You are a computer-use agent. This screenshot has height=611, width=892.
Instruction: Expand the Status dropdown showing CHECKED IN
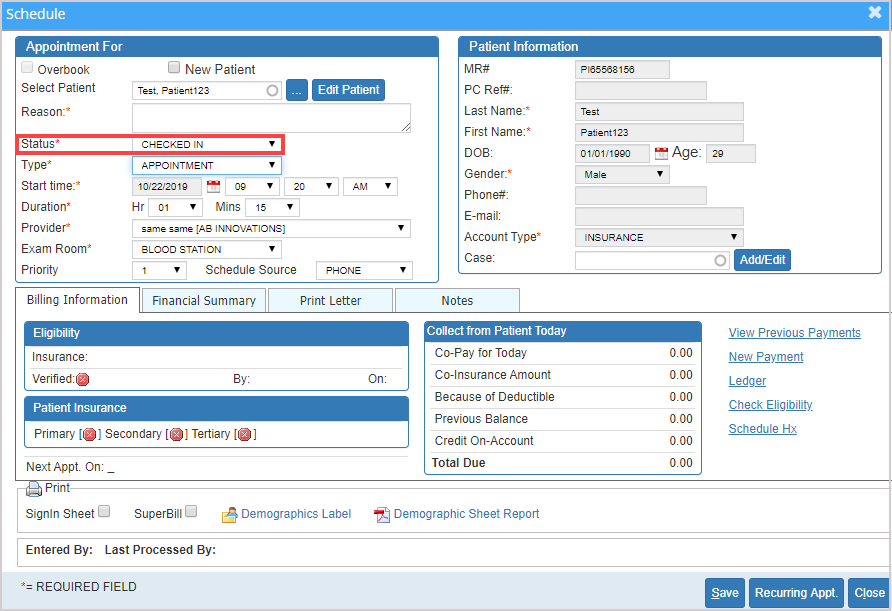tap(208, 144)
